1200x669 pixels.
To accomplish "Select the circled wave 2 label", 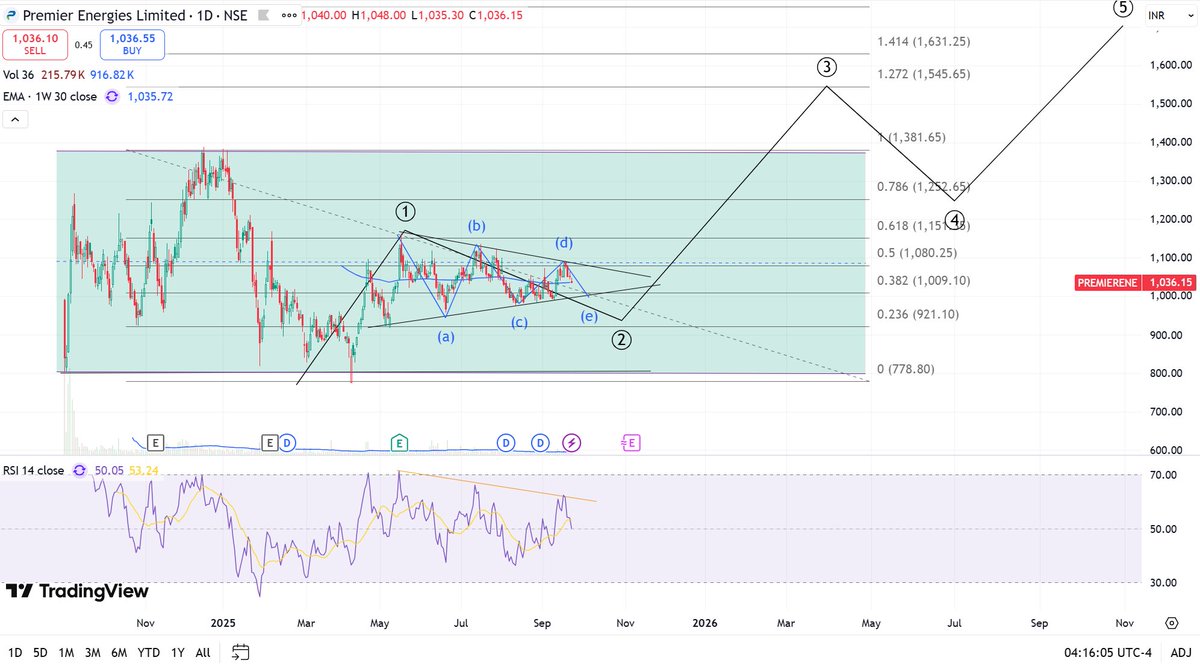I will point(621,340).
